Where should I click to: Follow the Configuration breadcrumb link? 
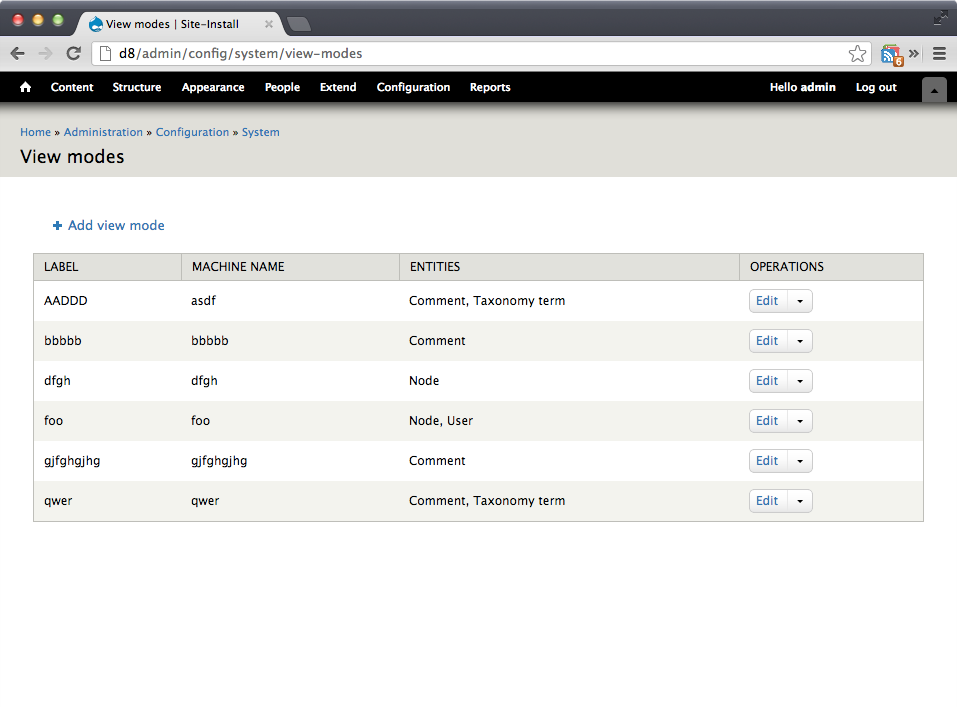tap(192, 132)
